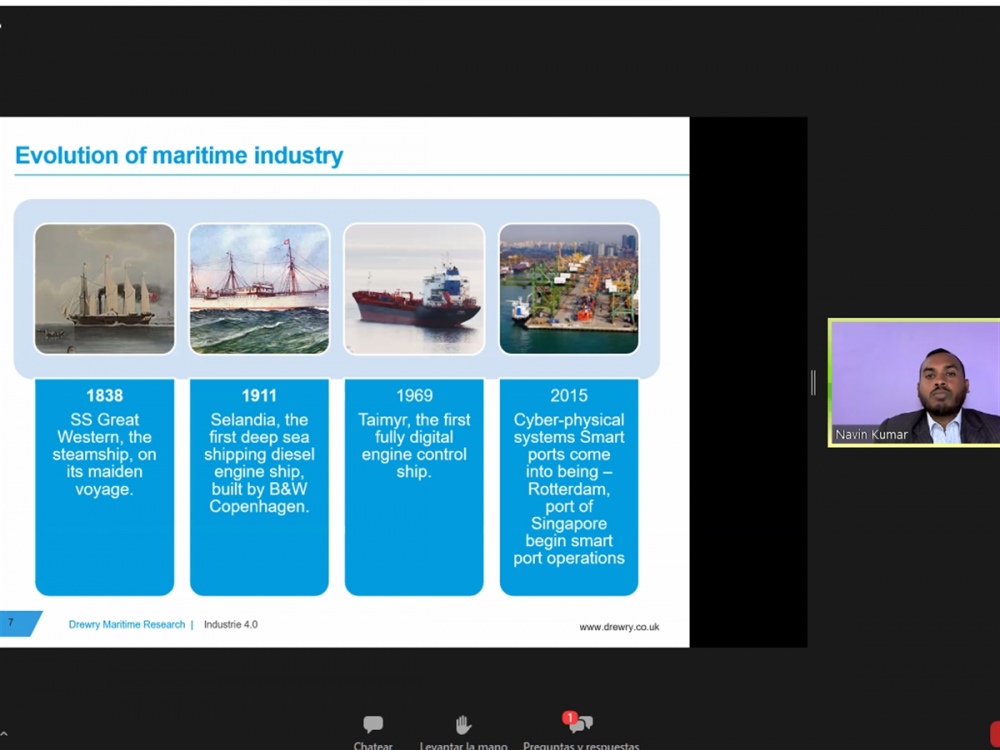Click the Taimyr cargo ship image

click(x=414, y=288)
